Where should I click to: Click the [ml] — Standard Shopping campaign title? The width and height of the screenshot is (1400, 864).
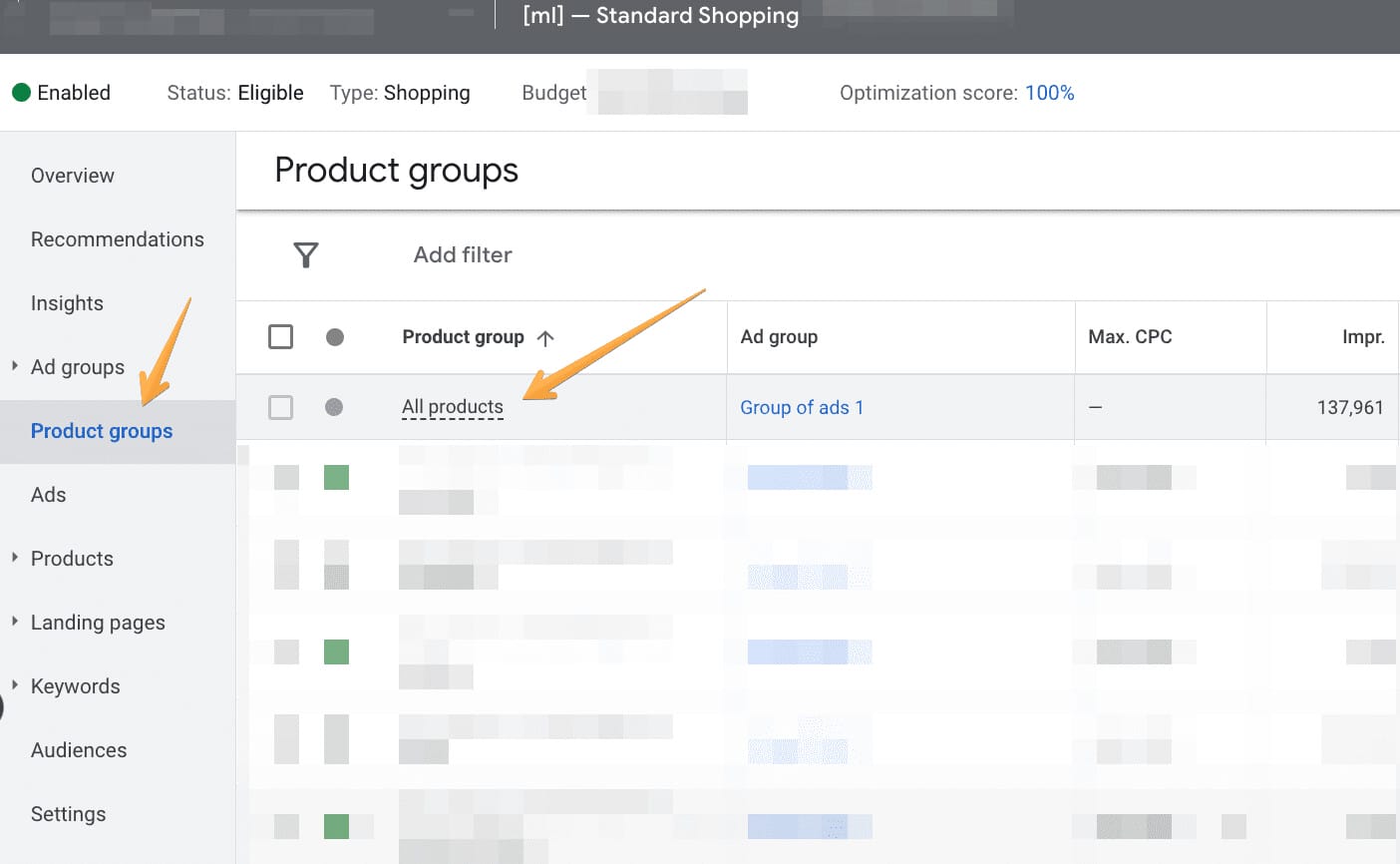660,16
